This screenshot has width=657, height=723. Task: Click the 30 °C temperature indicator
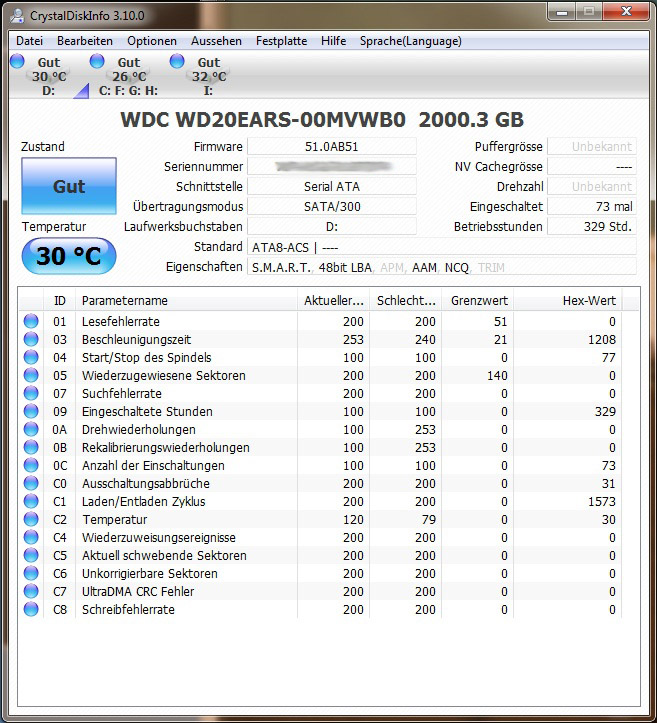tap(69, 256)
